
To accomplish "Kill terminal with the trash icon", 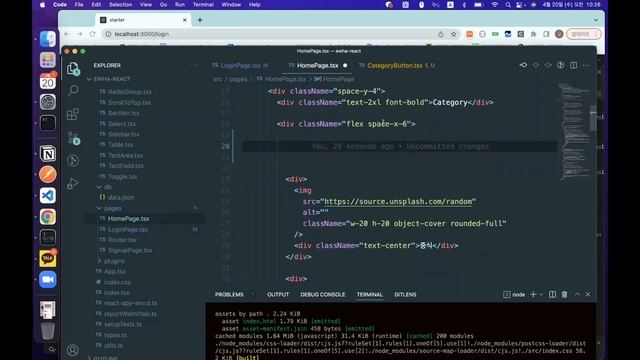I will click(x=564, y=294).
